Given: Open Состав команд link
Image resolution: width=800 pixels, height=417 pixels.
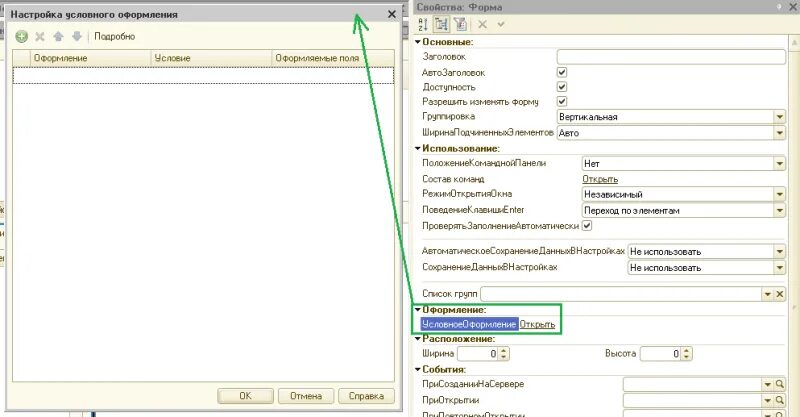Looking at the screenshot, I should [x=600, y=179].
